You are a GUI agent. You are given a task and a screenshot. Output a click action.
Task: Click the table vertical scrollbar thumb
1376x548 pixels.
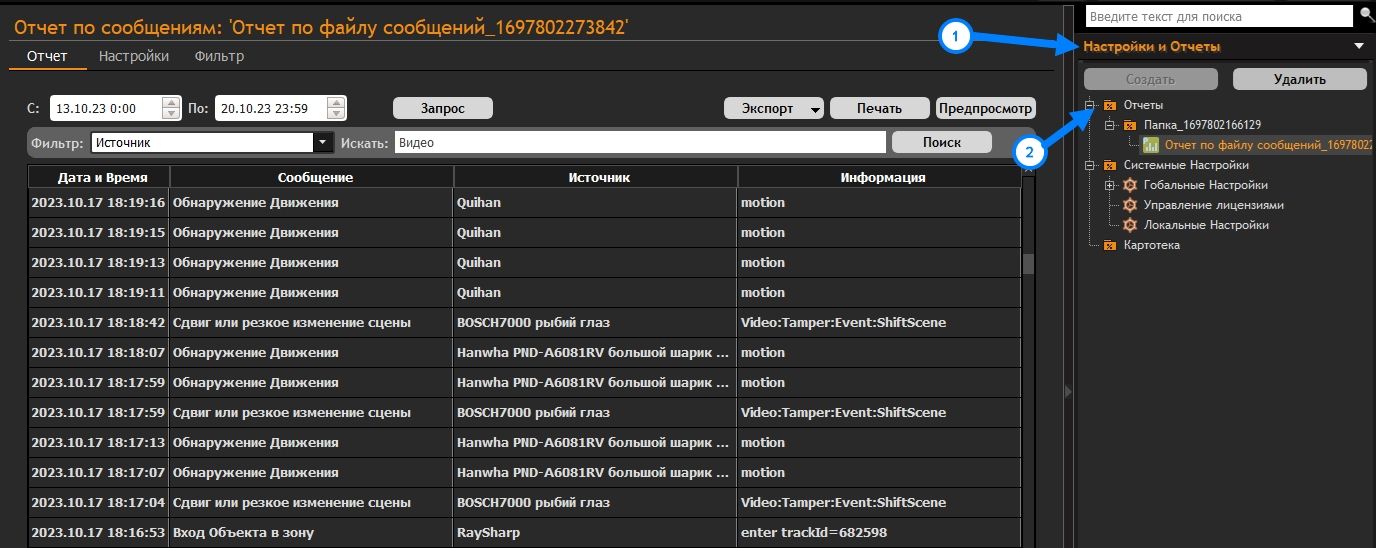tap(1027, 264)
